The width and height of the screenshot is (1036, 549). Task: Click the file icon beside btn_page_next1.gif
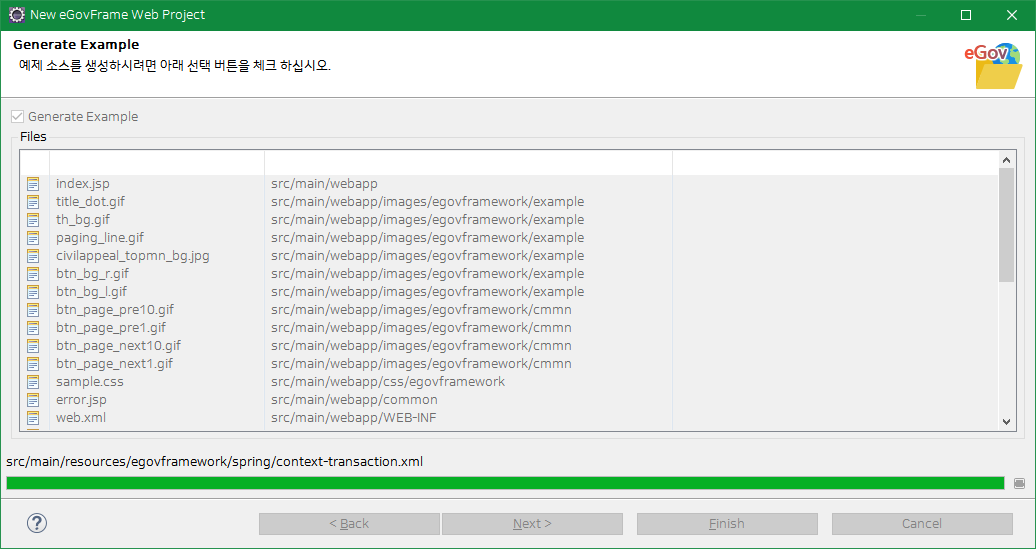point(33,363)
